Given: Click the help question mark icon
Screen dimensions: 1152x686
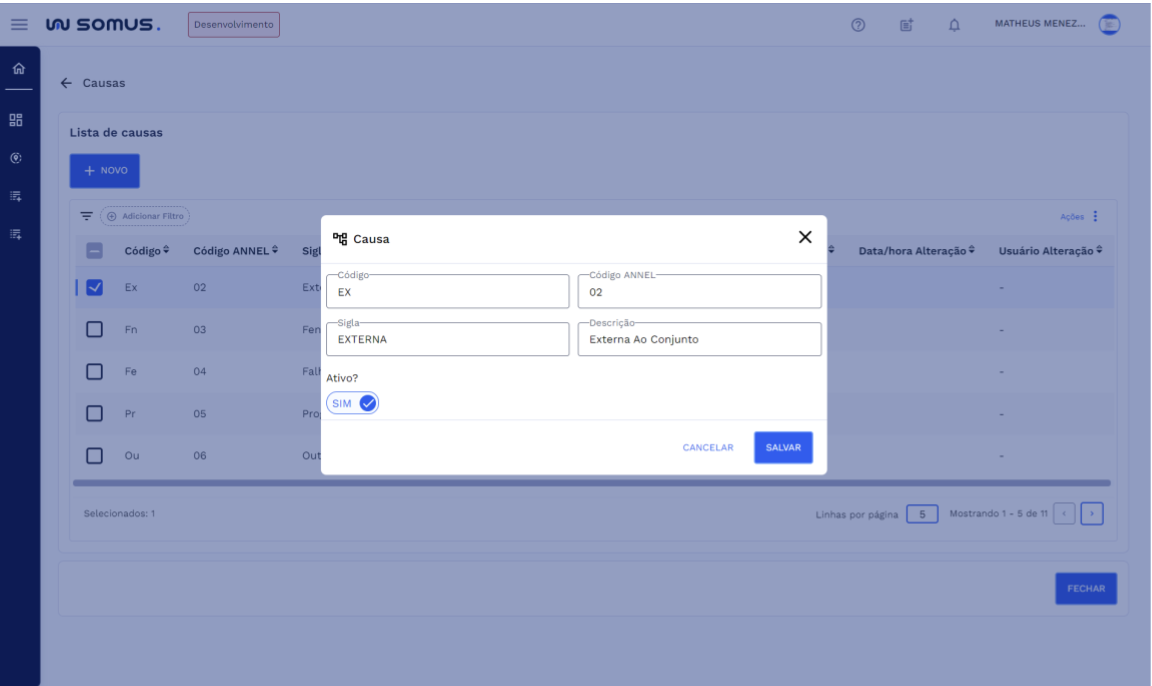Looking at the screenshot, I should point(858,25).
